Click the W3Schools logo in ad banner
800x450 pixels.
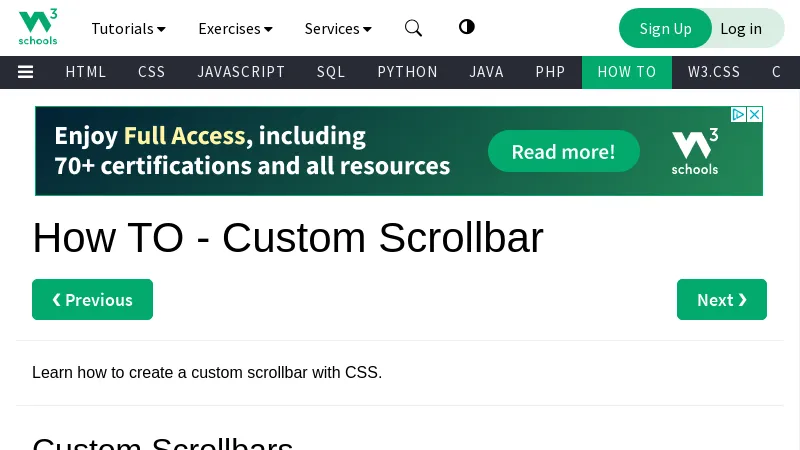pos(695,151)
